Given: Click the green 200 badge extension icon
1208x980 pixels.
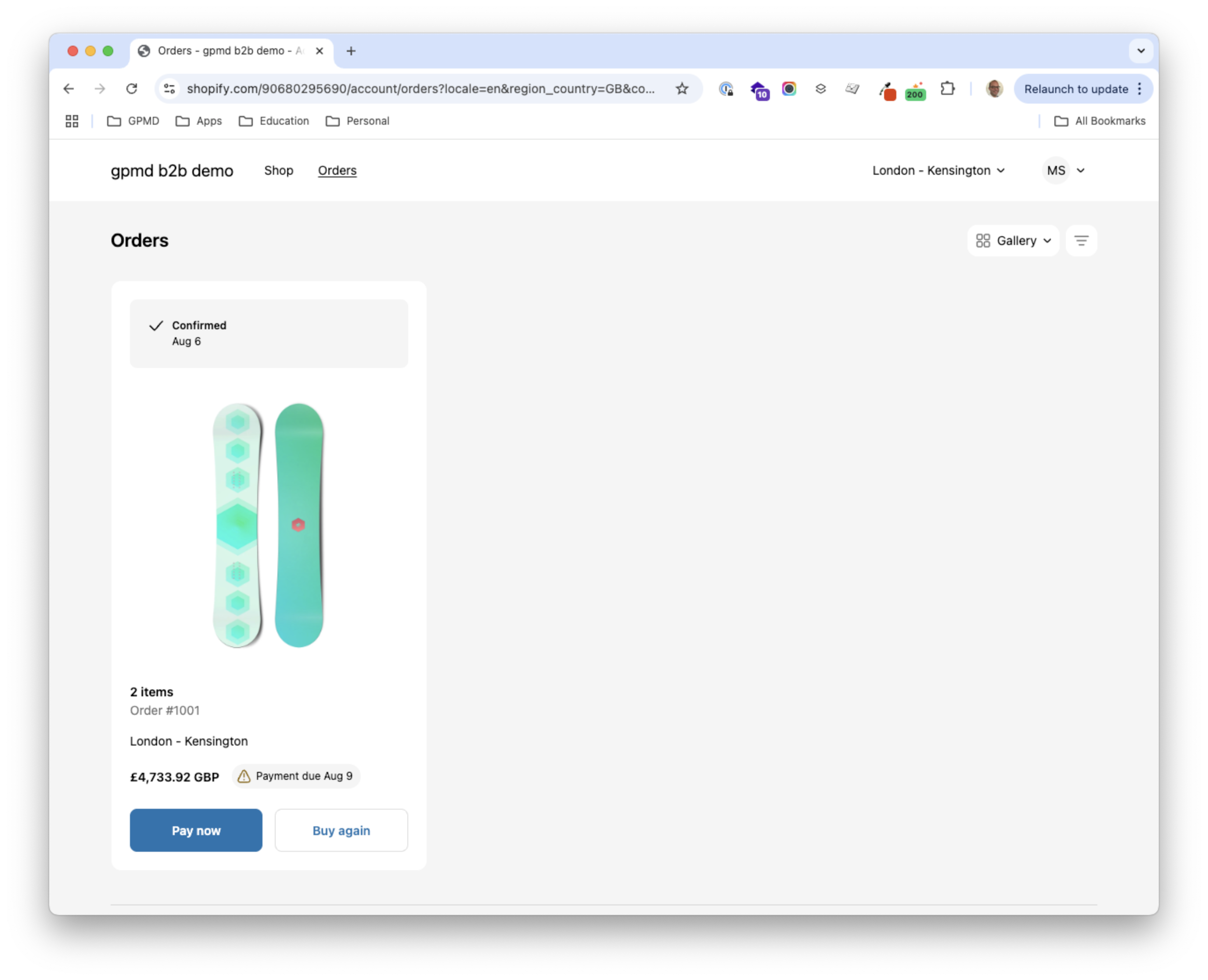Looking at the screenshot, I should click(x=915, y=90).
